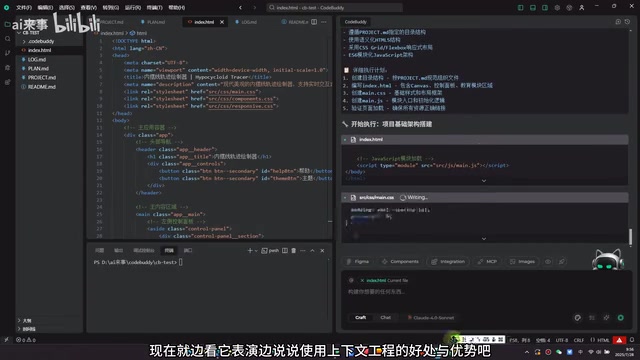Click the Images chip
The height and width of the screenshot is (360, 640).
click(522, 262)
